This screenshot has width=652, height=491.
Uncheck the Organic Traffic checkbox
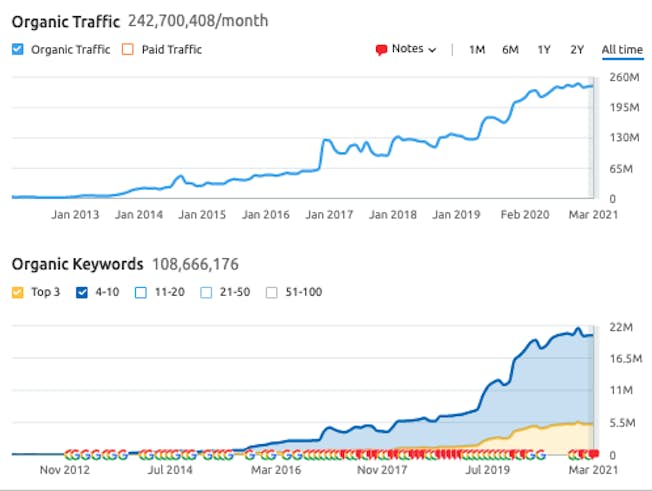point(17,49)
